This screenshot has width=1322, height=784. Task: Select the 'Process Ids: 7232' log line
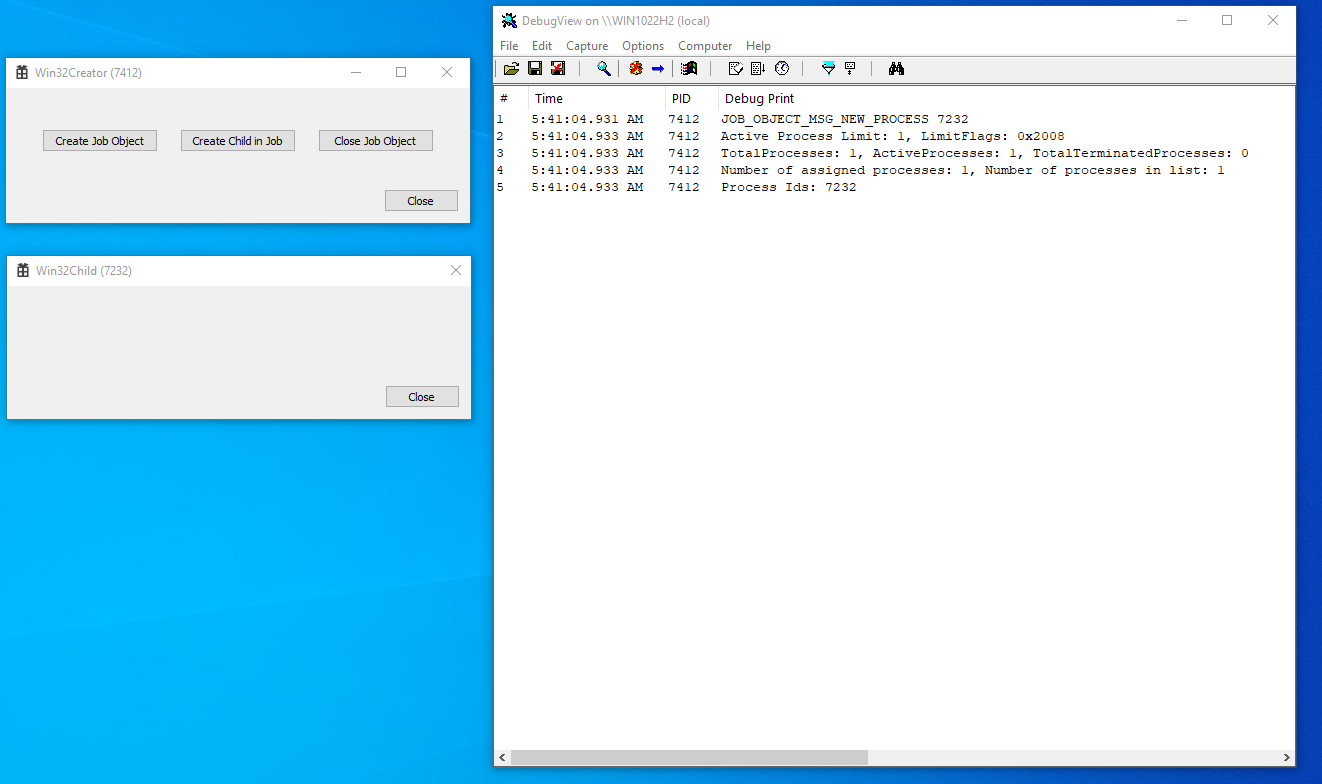coord(895,187)
